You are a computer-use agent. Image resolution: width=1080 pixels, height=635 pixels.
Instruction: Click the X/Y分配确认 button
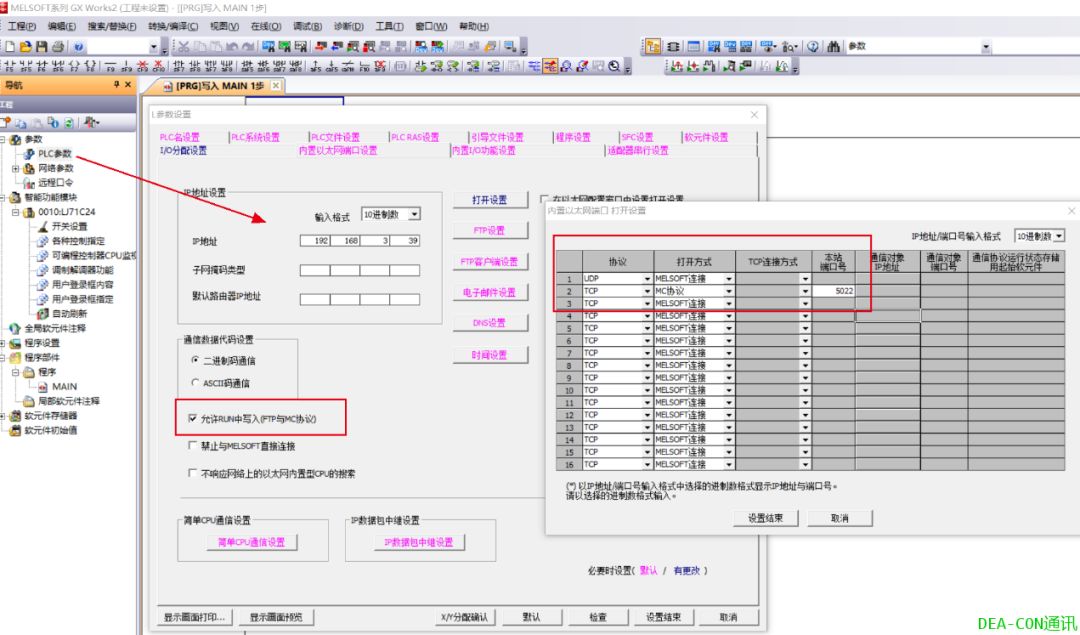tap(464, 617)
